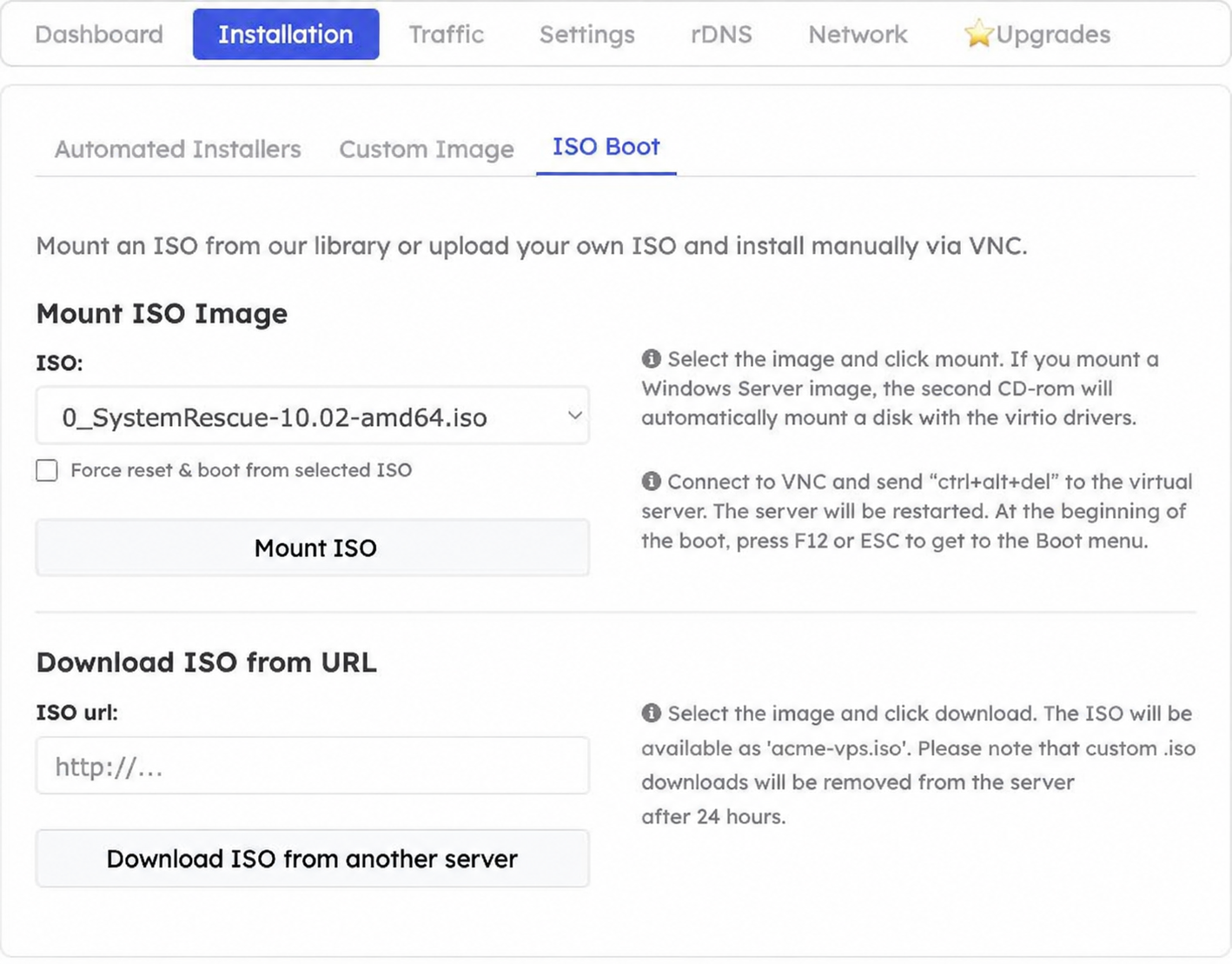Open the Settings tab
The image size is (1232, 964).
tap(587, 34)
